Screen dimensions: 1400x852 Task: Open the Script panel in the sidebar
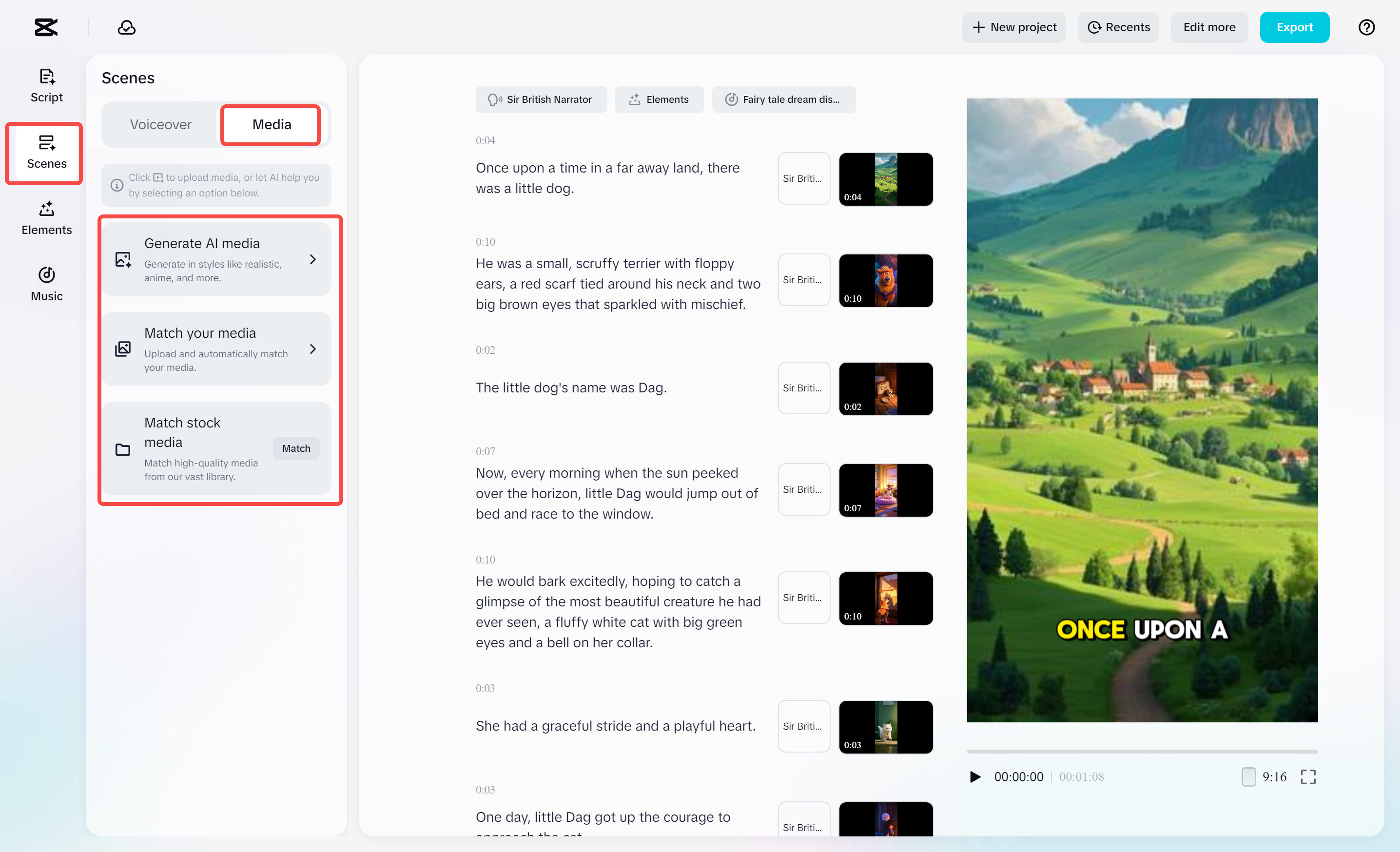46,85
